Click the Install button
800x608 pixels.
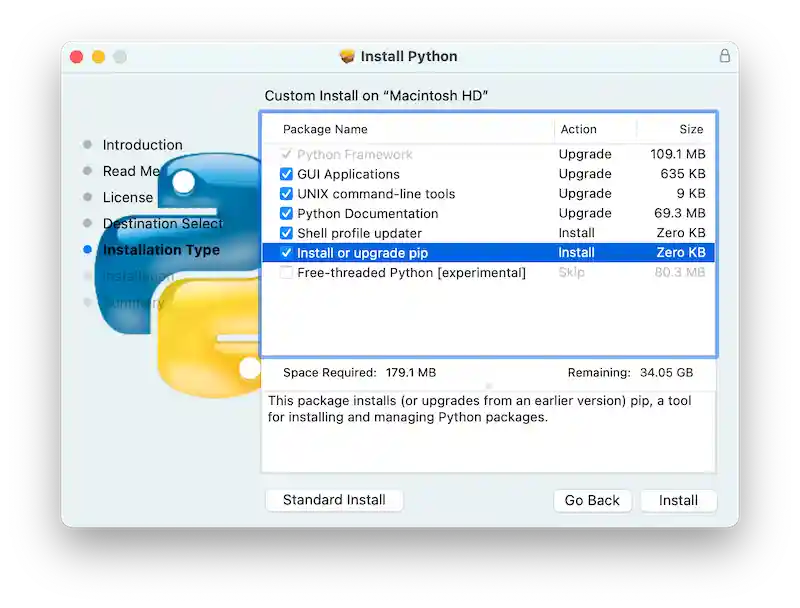(678, 500)
